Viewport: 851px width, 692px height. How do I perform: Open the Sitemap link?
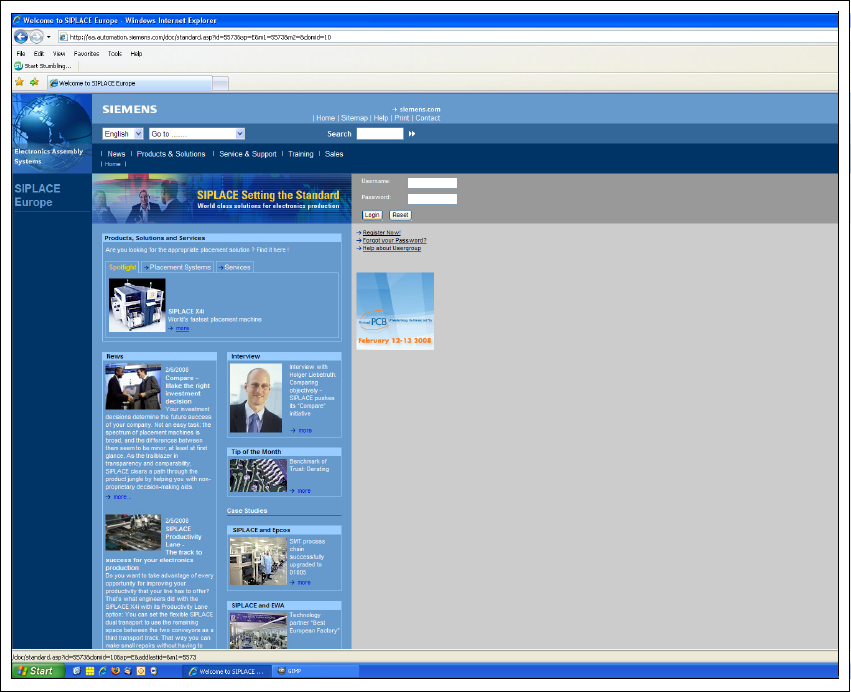(x=354, y=118)
